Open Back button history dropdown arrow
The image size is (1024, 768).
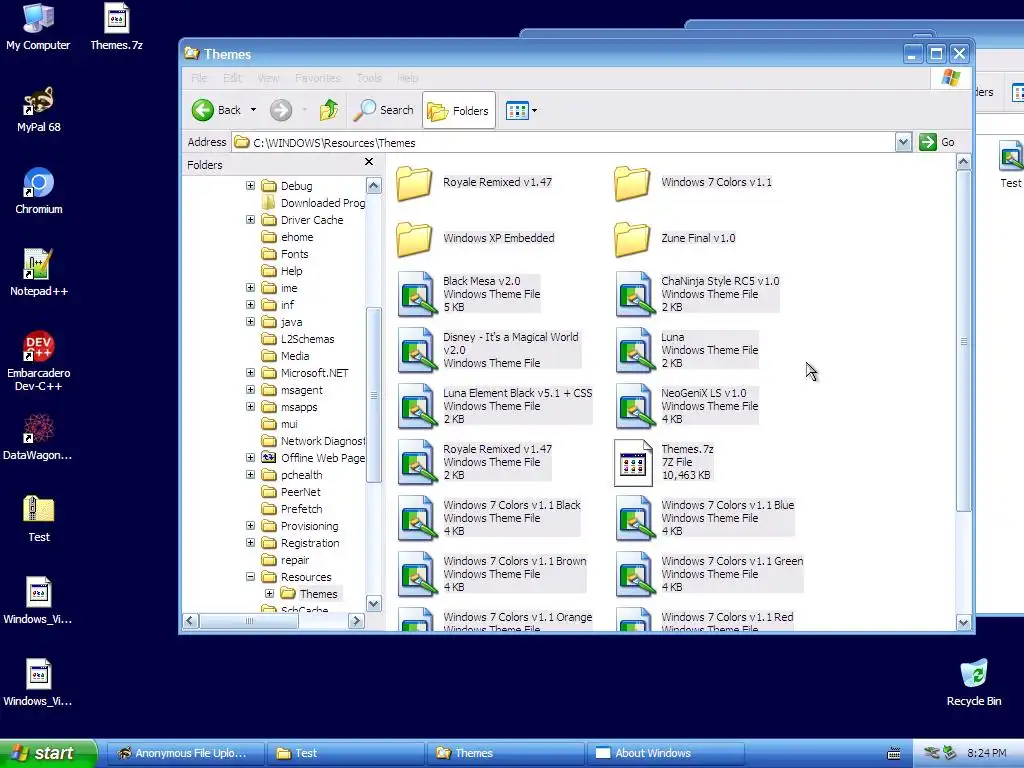pos(253,110)
